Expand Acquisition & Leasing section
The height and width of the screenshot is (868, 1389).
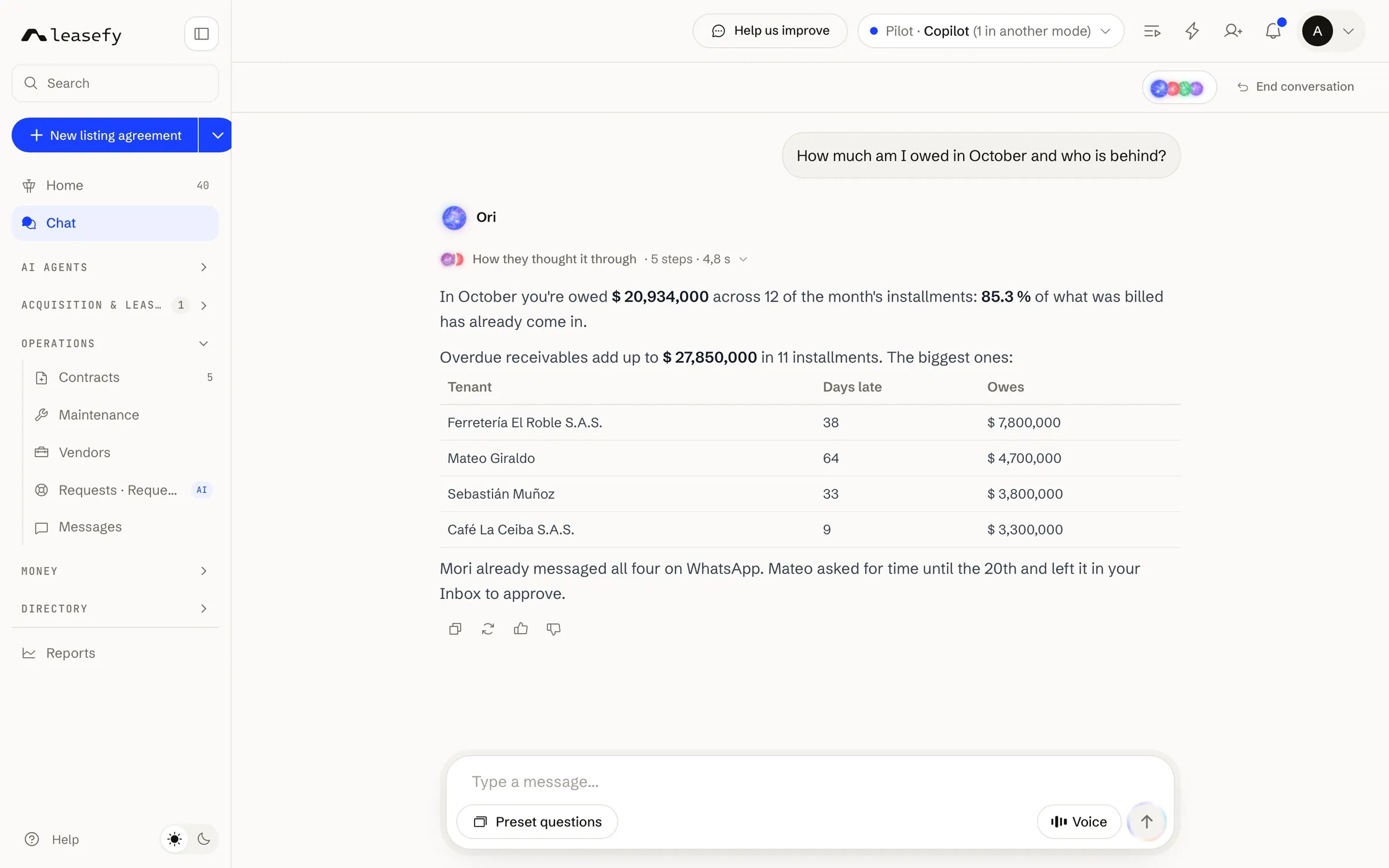point(115,305)
